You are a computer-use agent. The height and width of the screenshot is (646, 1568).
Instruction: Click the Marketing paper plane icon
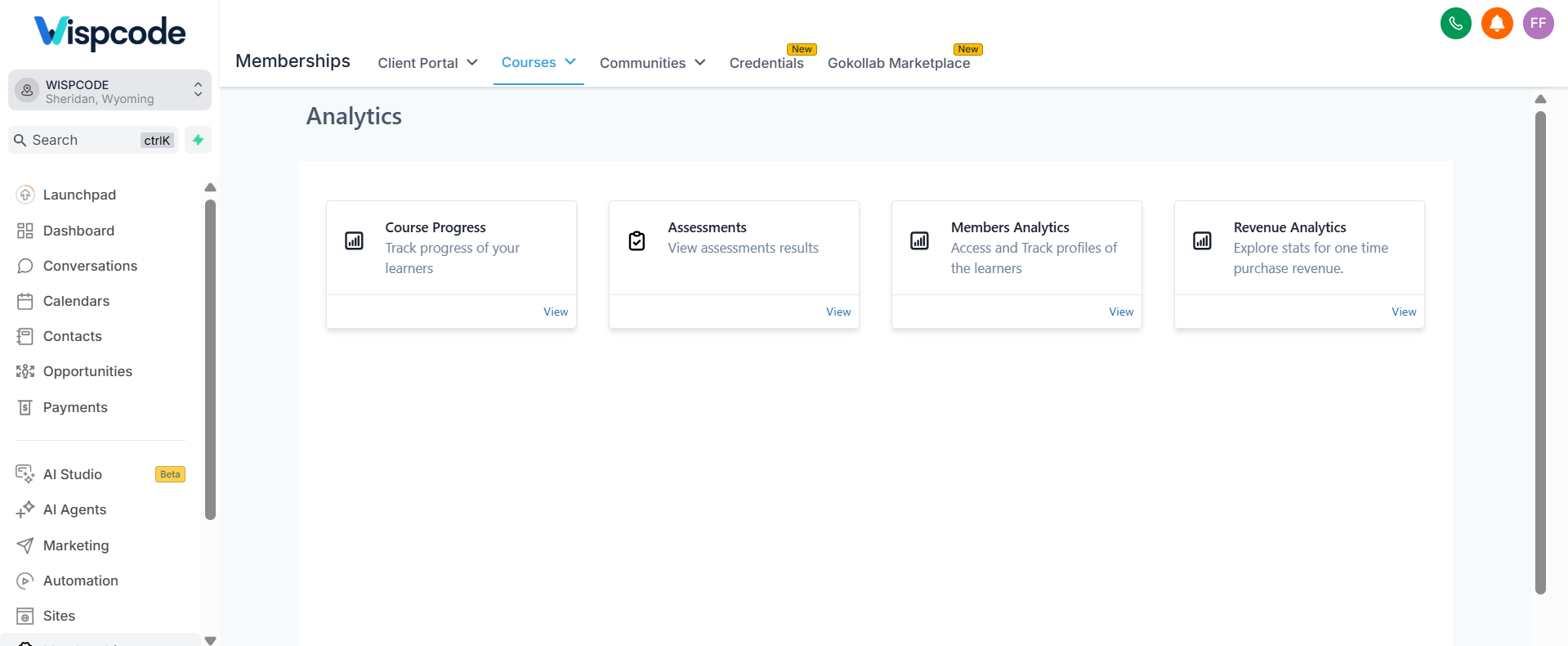[25, 545]
